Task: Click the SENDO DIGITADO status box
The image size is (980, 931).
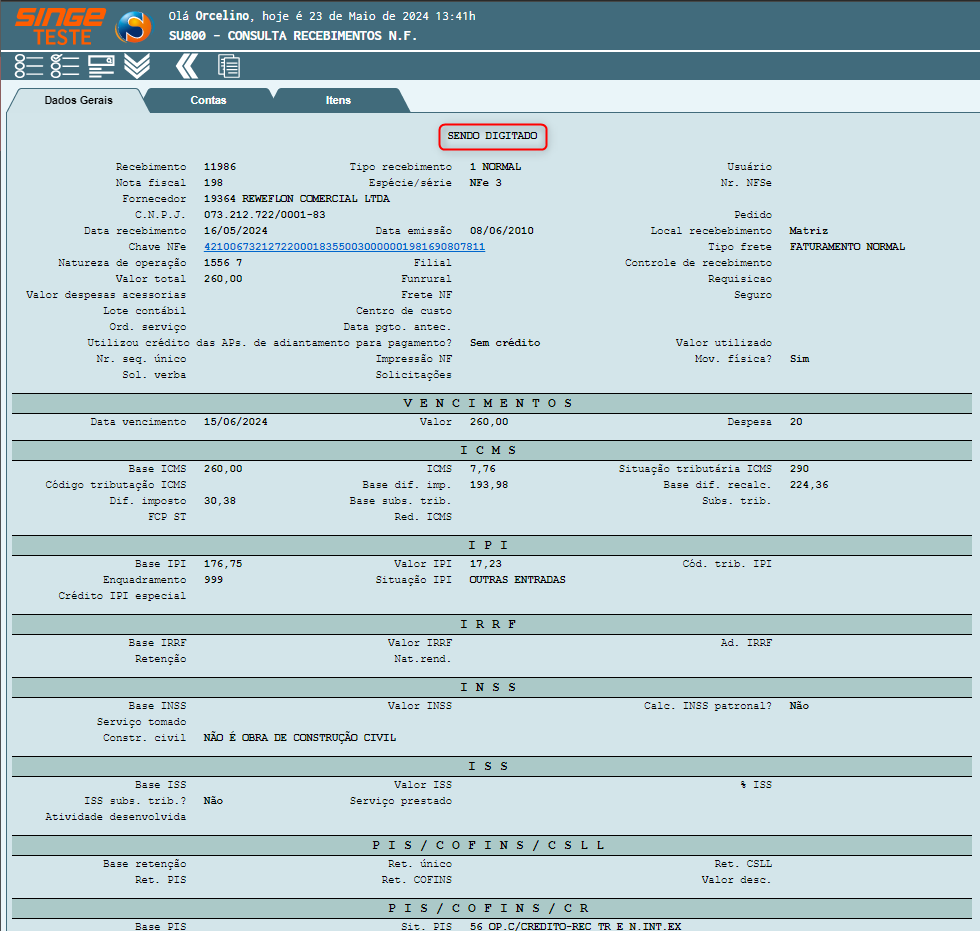Action: [x=492, y=135]
